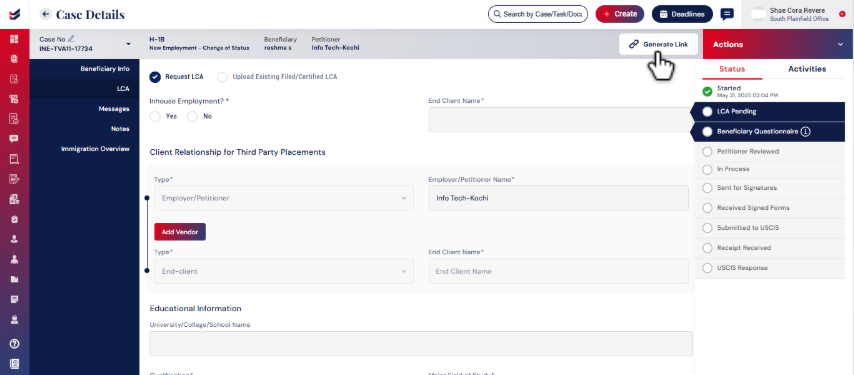Viewport: 854px width, 375px height.
Task: Open the stacked documents sidebar icon
Action: click(x=14, y=59)
